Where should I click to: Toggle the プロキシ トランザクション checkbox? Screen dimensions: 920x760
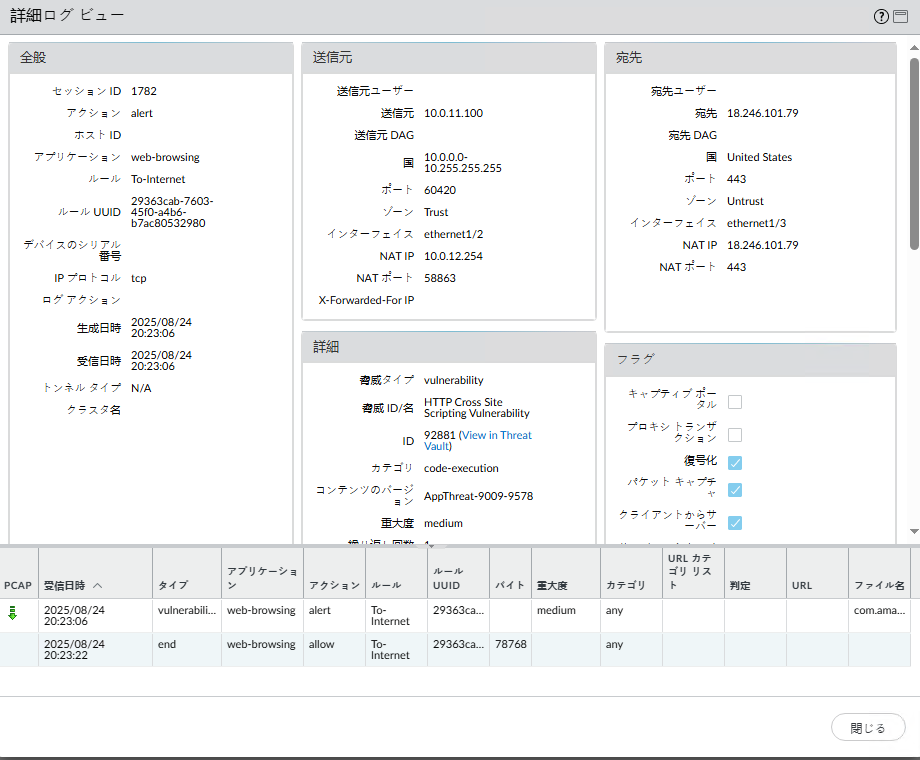point(735,435)
